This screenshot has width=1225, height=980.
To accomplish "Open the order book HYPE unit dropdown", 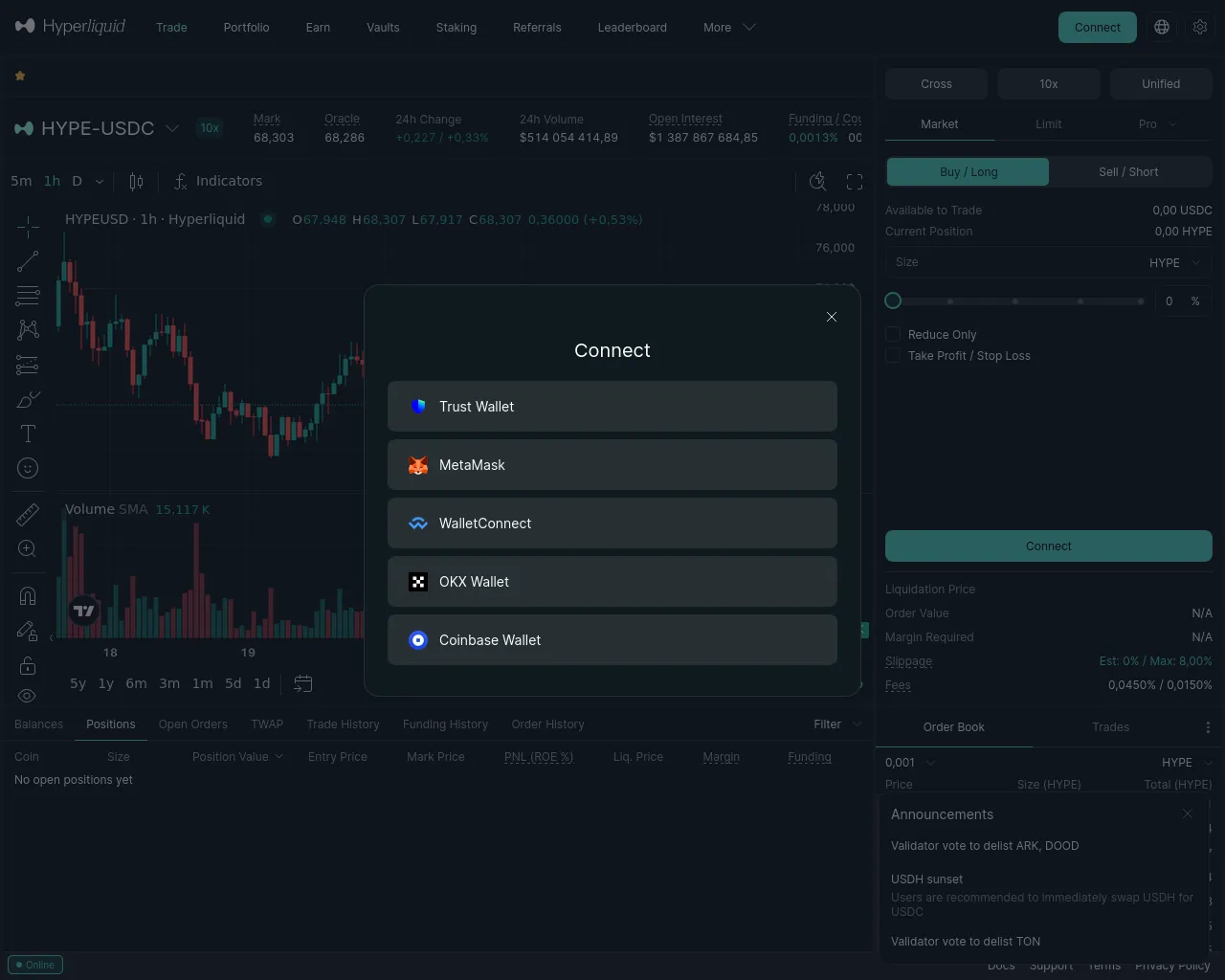I will [x=1188, y=763].
